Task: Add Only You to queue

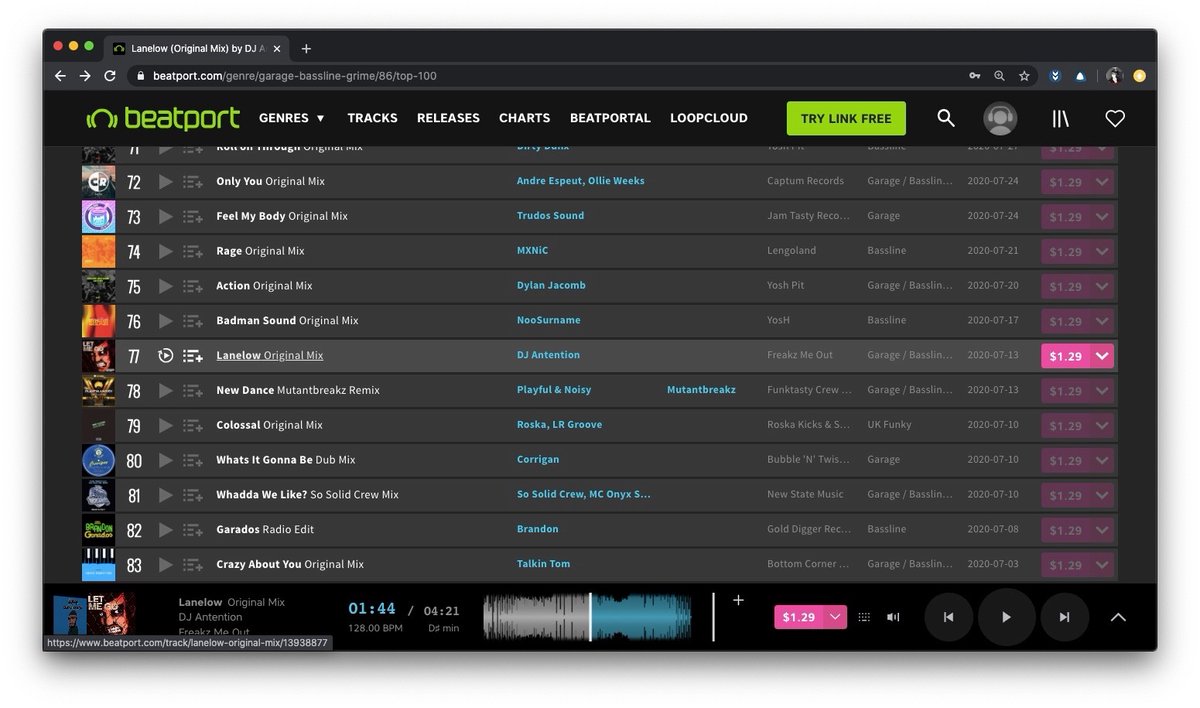Action: (x=193, y=182)
